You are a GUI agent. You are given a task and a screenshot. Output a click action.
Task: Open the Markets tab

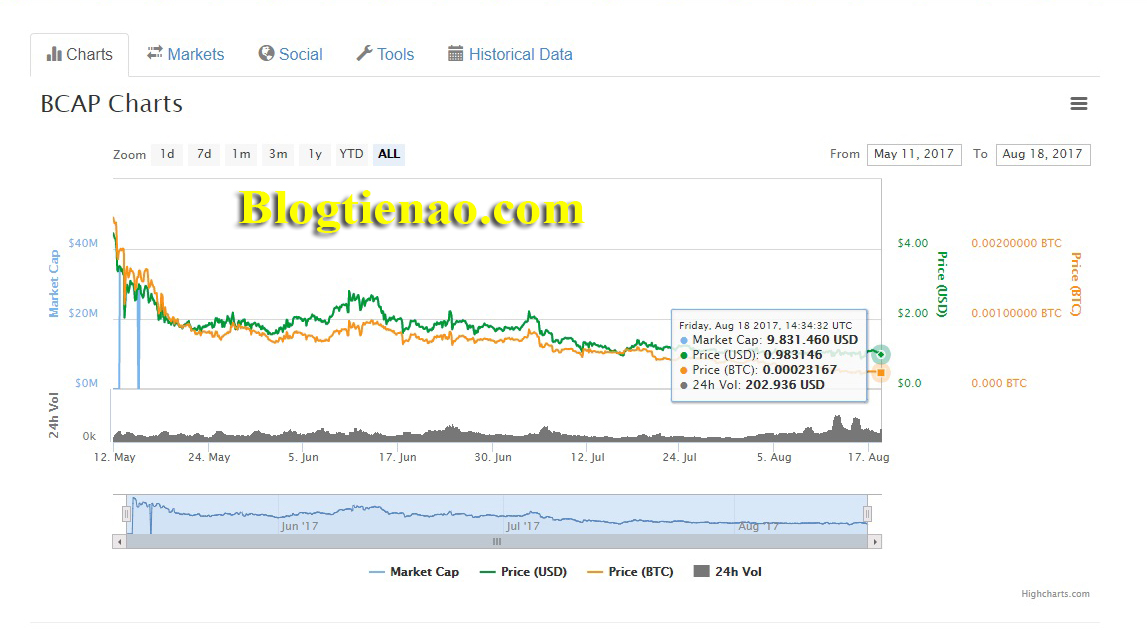(x=185, y=54)
